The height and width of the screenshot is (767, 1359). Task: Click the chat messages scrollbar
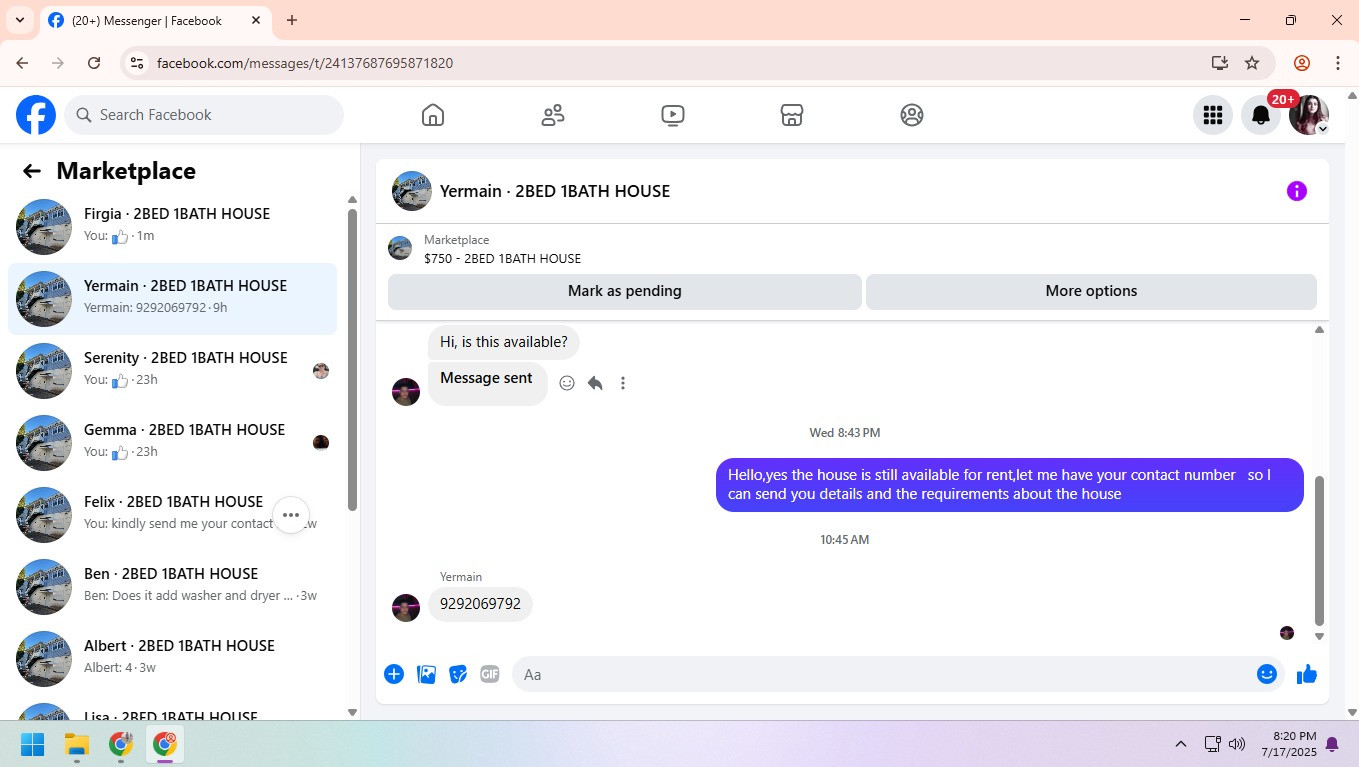pos(1319,550)
